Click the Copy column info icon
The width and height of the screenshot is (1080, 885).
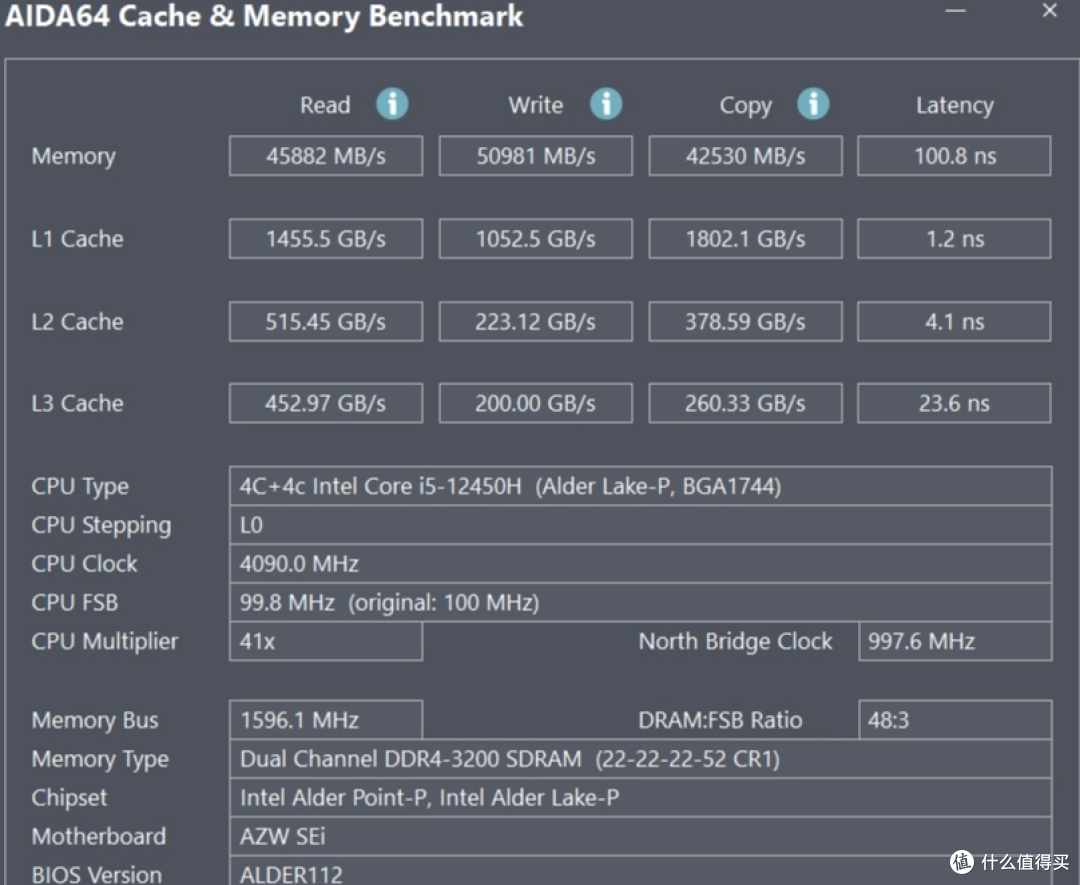[x=813, y=104]
